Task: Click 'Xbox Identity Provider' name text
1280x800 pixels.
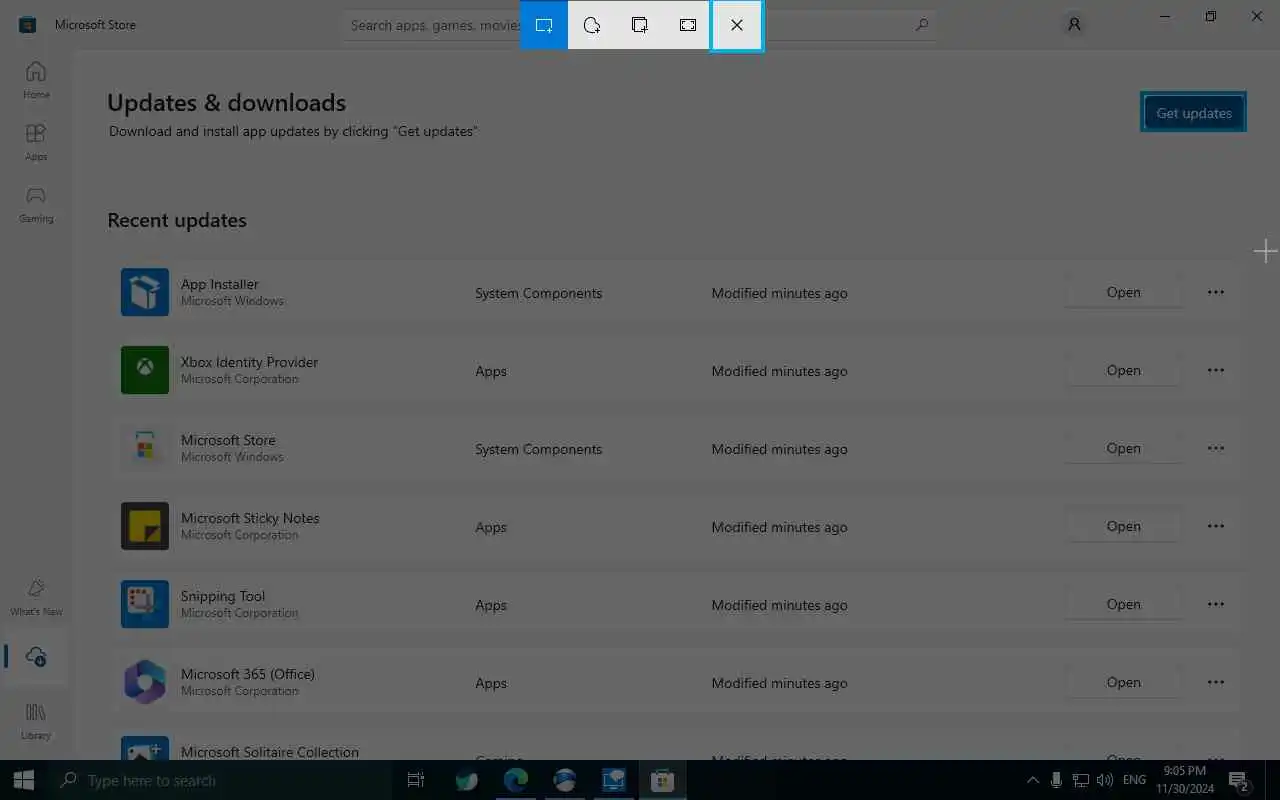Action: tap(250, 362)
